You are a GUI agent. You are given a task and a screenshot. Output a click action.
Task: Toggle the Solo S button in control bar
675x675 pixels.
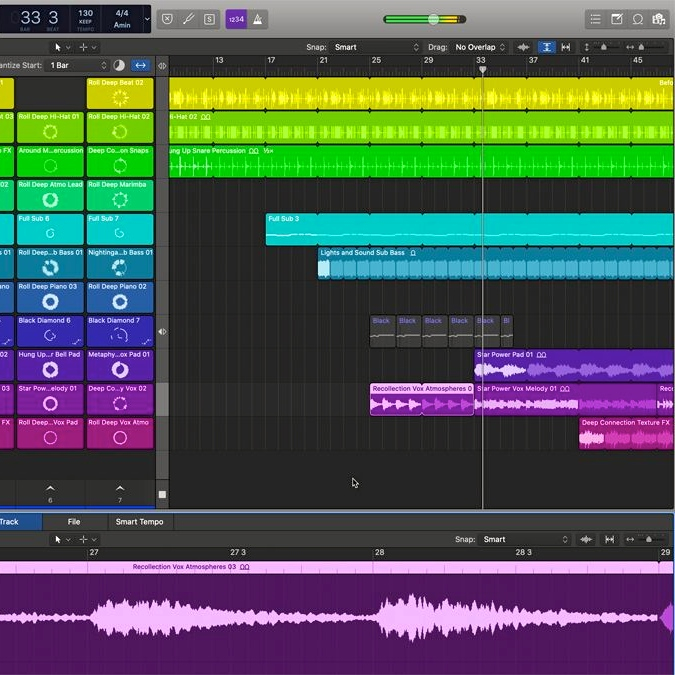coord(209,19)
